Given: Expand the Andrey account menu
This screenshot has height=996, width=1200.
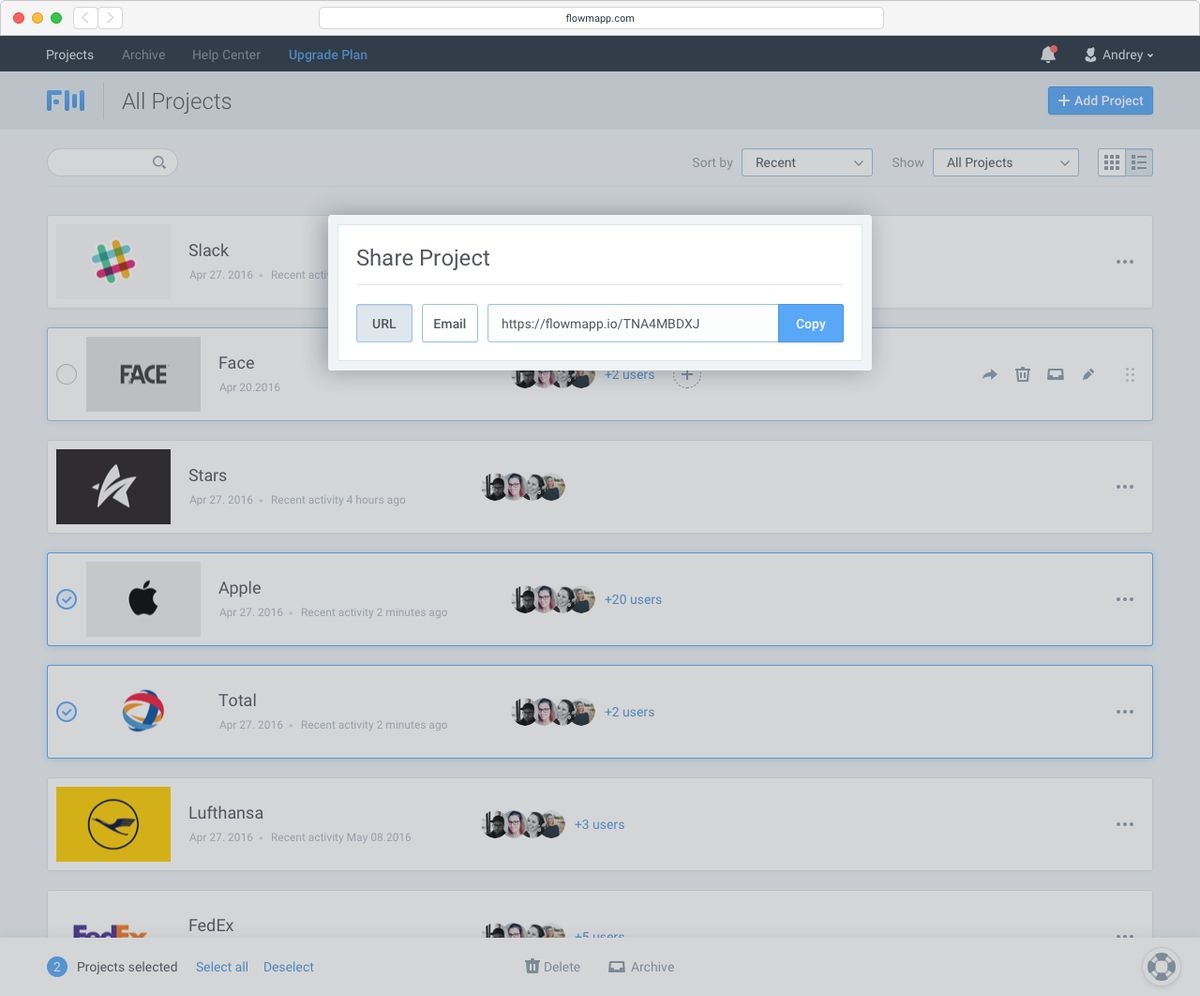Looking at the screenshot, I should pyautogui.click(x=1118, y=55).
